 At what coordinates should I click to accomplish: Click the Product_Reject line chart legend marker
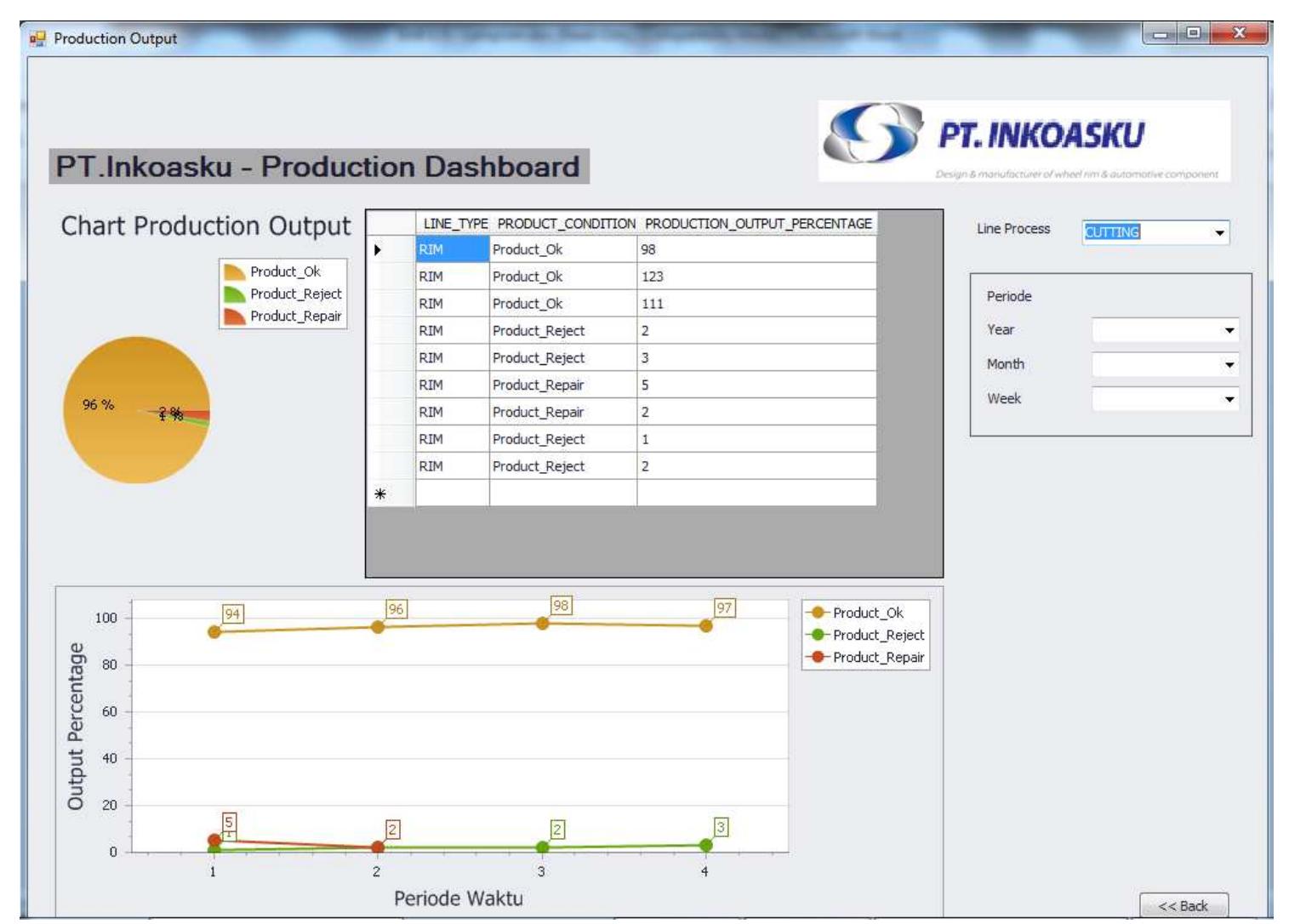point(818,635)
